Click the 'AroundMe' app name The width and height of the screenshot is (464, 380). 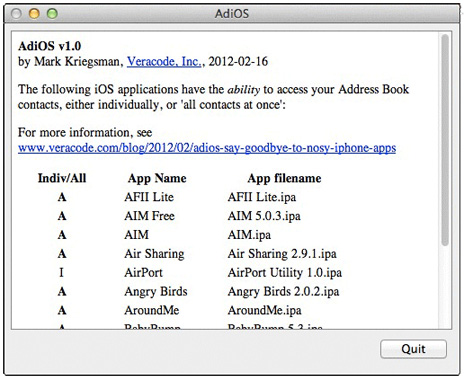[x=152, y=311]
